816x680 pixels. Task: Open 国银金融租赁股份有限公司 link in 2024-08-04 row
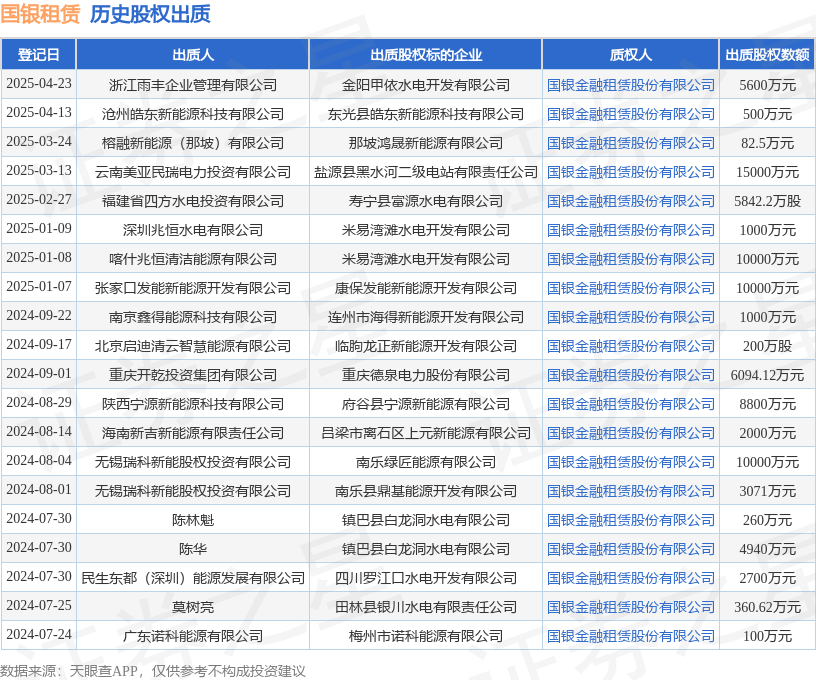pyautogui.click(x=631, y=462)
